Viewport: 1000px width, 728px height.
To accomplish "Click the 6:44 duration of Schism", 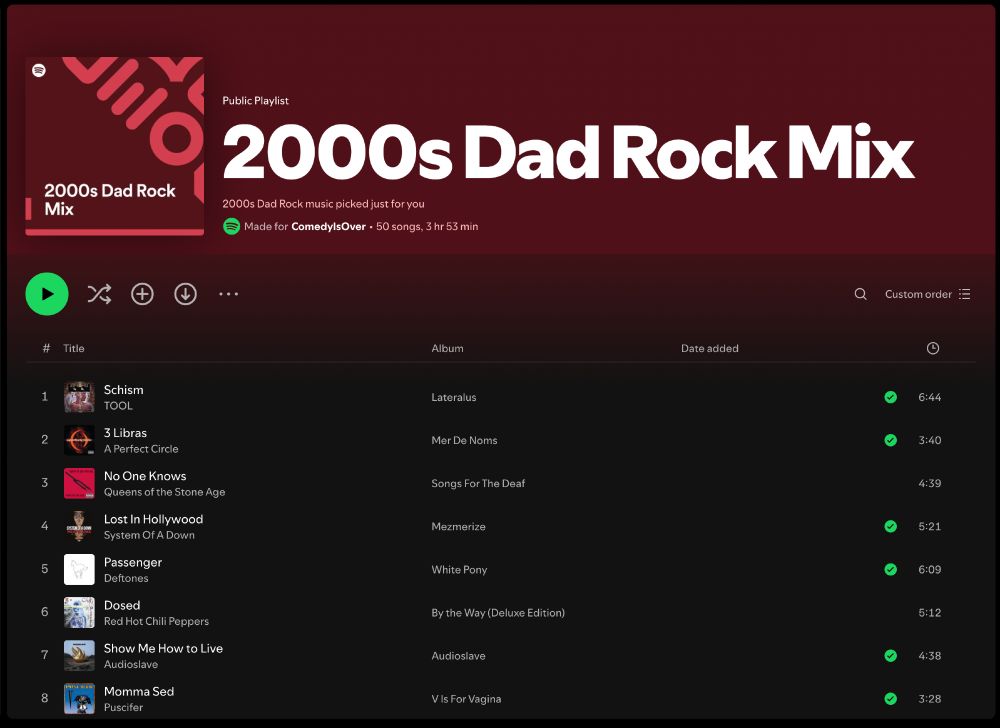I will click(x=930, y=397).
